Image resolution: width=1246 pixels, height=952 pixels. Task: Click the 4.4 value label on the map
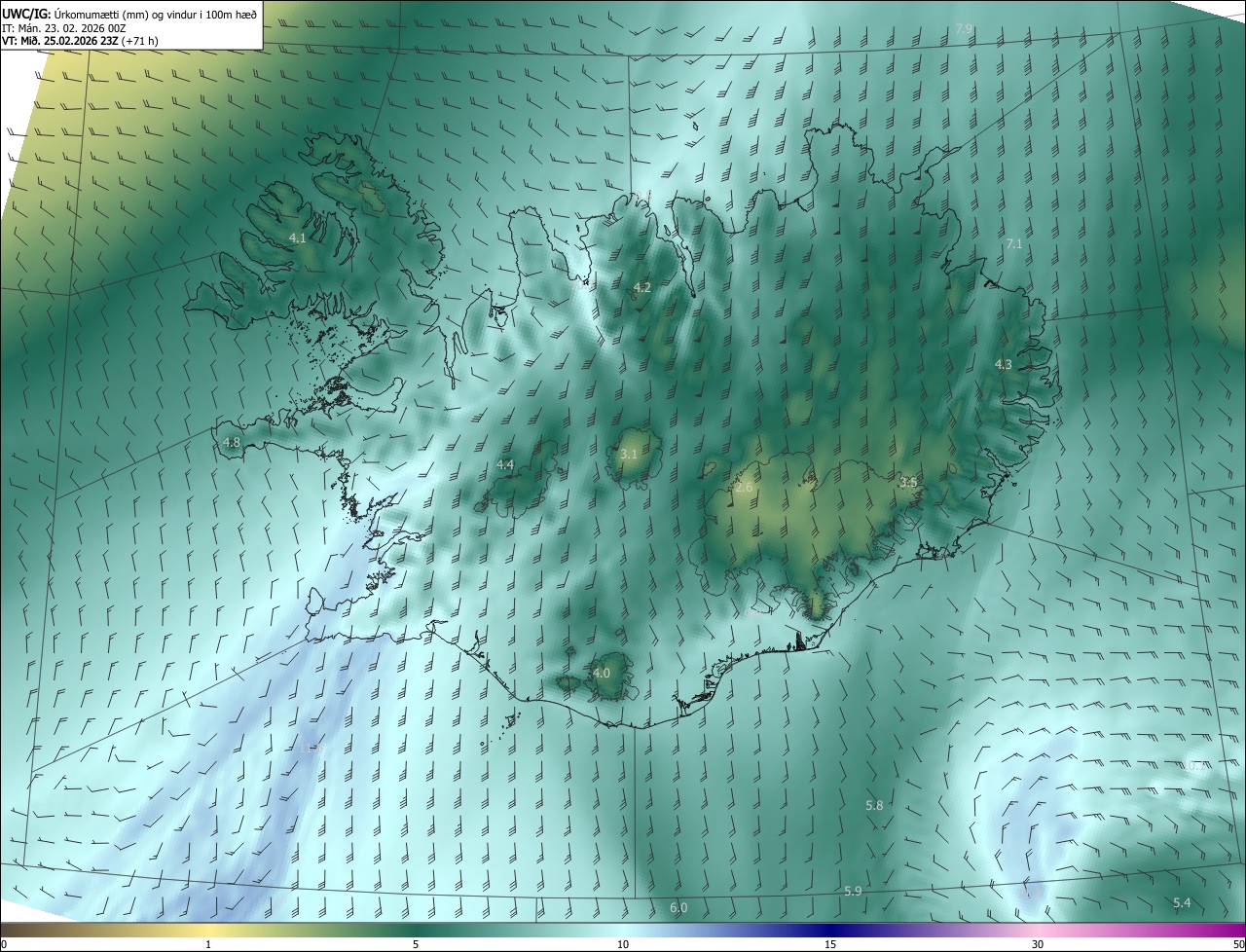505,465
